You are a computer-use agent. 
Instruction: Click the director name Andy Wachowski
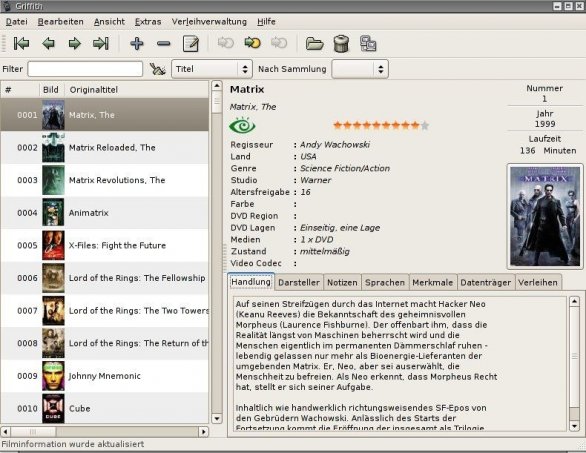[335, 145]
